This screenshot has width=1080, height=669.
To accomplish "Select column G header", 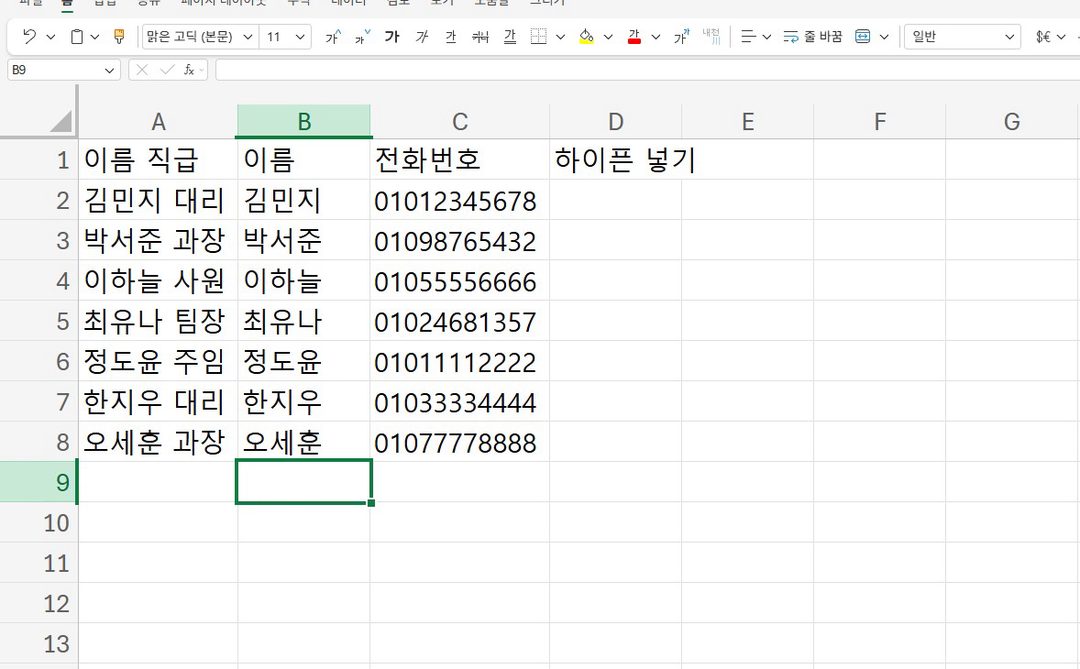I will tap(1012, 121).
